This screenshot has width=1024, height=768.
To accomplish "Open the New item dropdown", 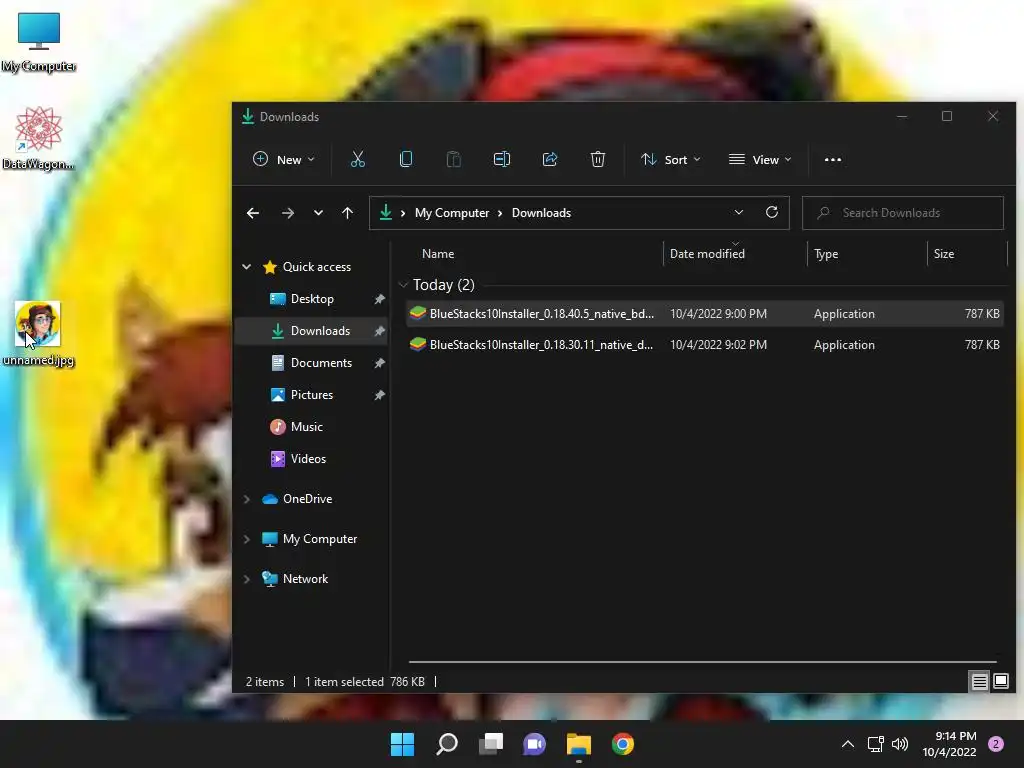I will (283, 159).
